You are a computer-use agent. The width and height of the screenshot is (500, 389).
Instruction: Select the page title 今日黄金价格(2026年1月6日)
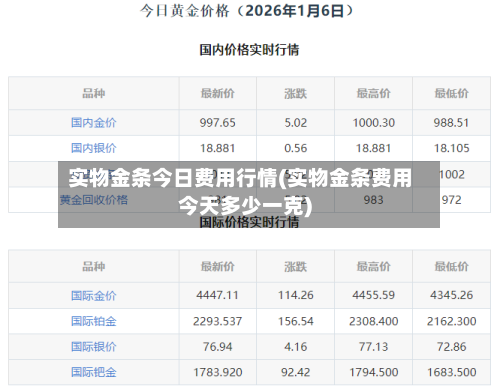pos(247,11)
